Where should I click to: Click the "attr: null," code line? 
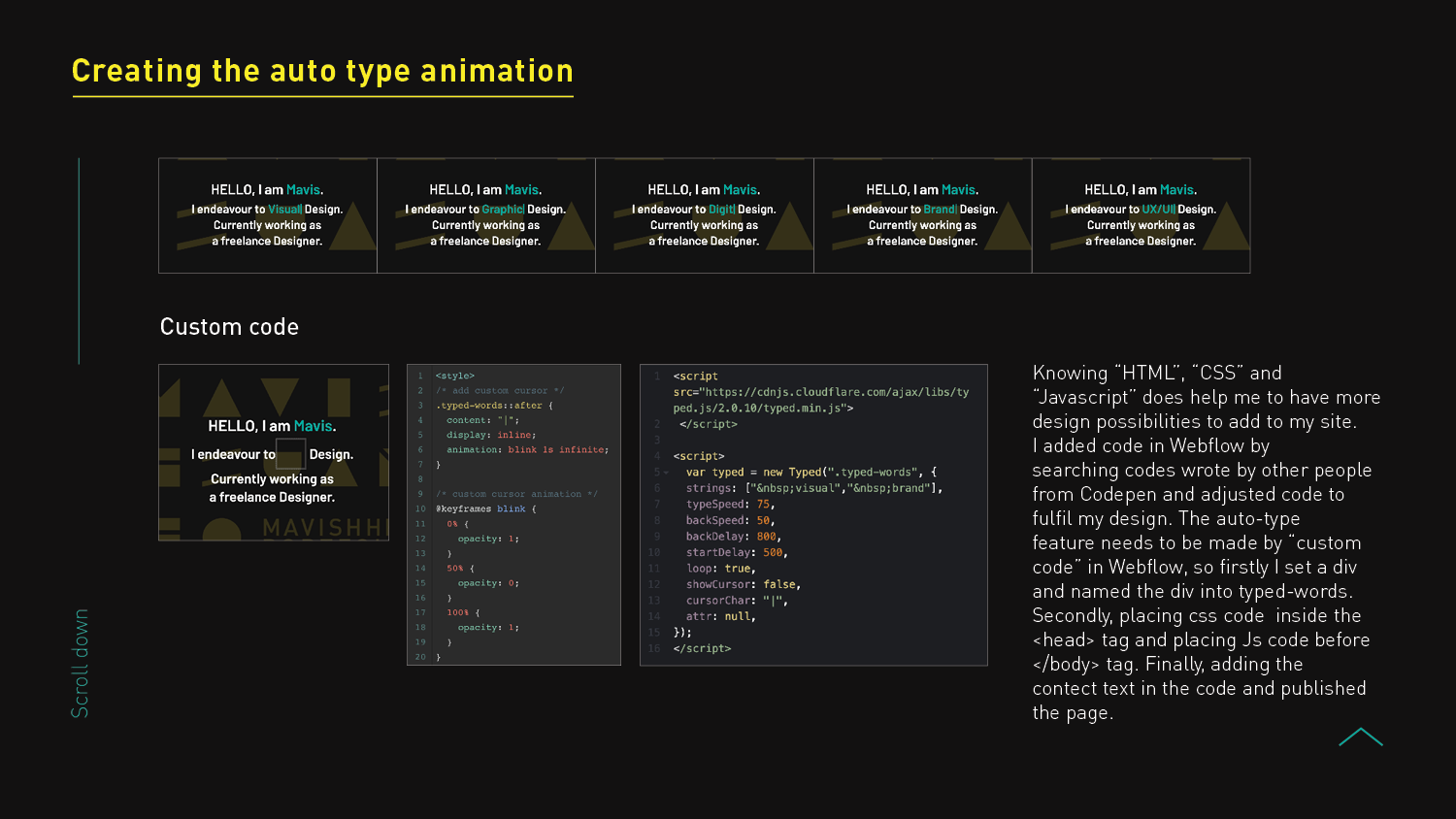[x=720, y=616]
